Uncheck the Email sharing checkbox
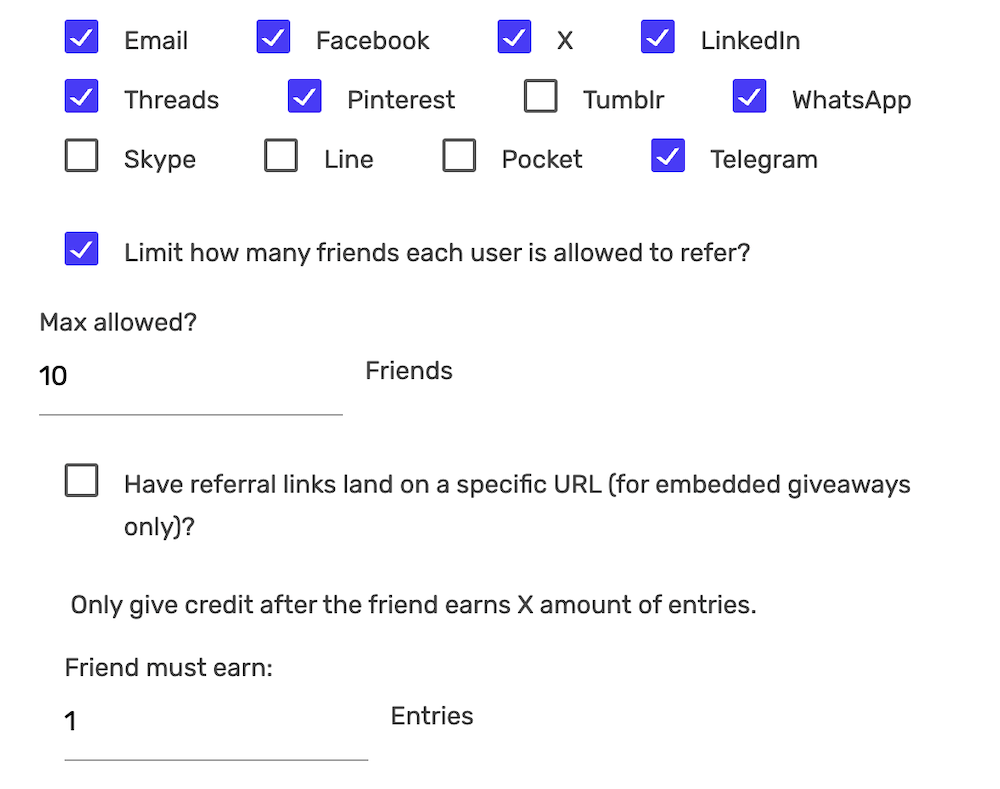 pos(81,39)
